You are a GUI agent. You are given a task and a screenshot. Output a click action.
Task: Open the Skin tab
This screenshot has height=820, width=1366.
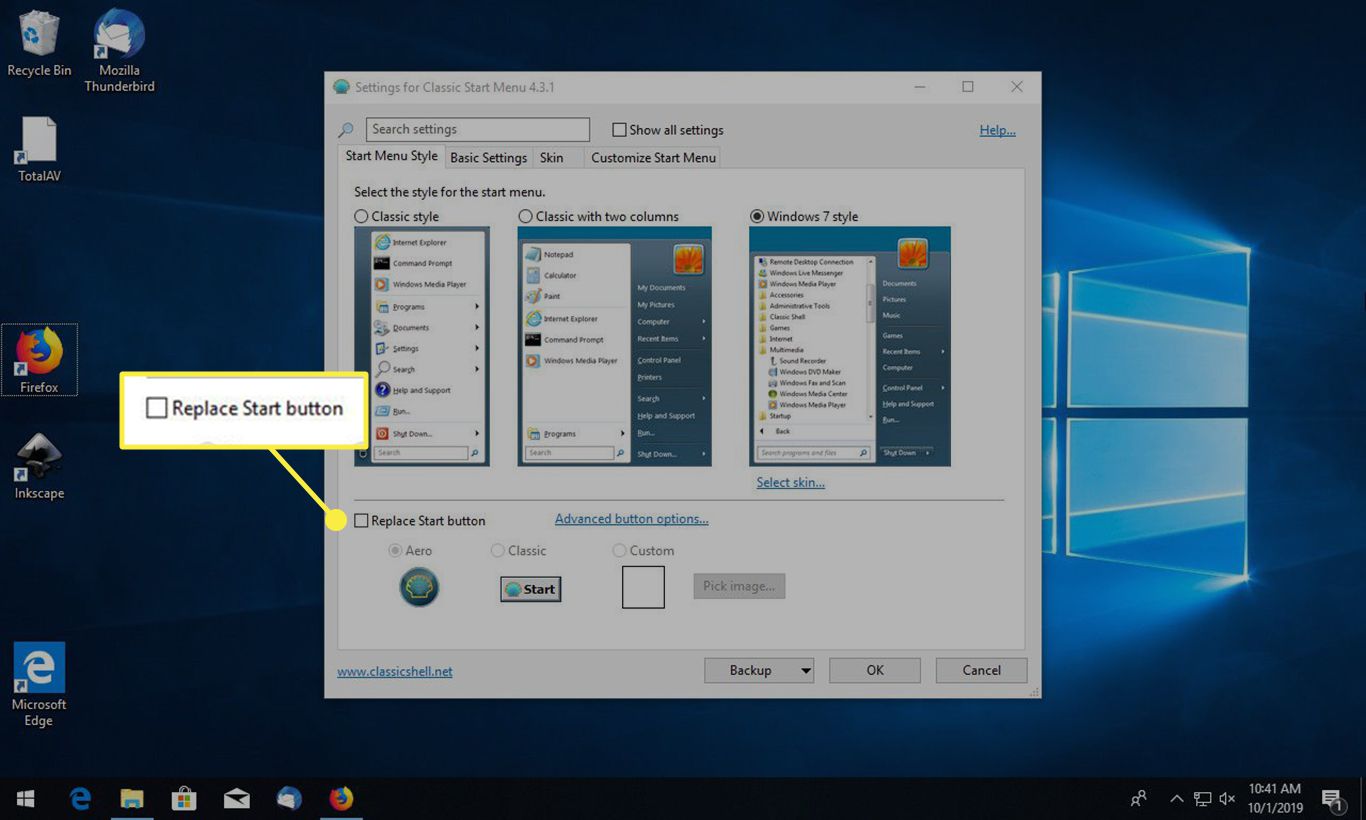click(552, 158)
